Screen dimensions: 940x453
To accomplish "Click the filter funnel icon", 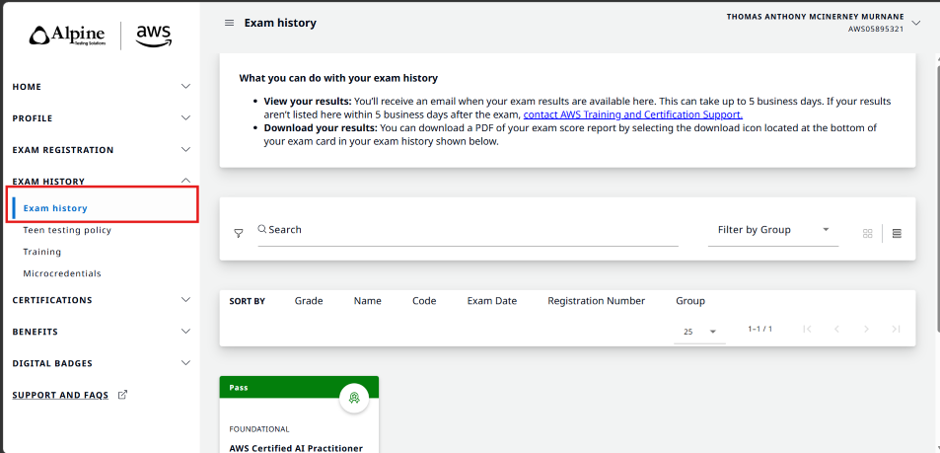I will click(238, 233).
